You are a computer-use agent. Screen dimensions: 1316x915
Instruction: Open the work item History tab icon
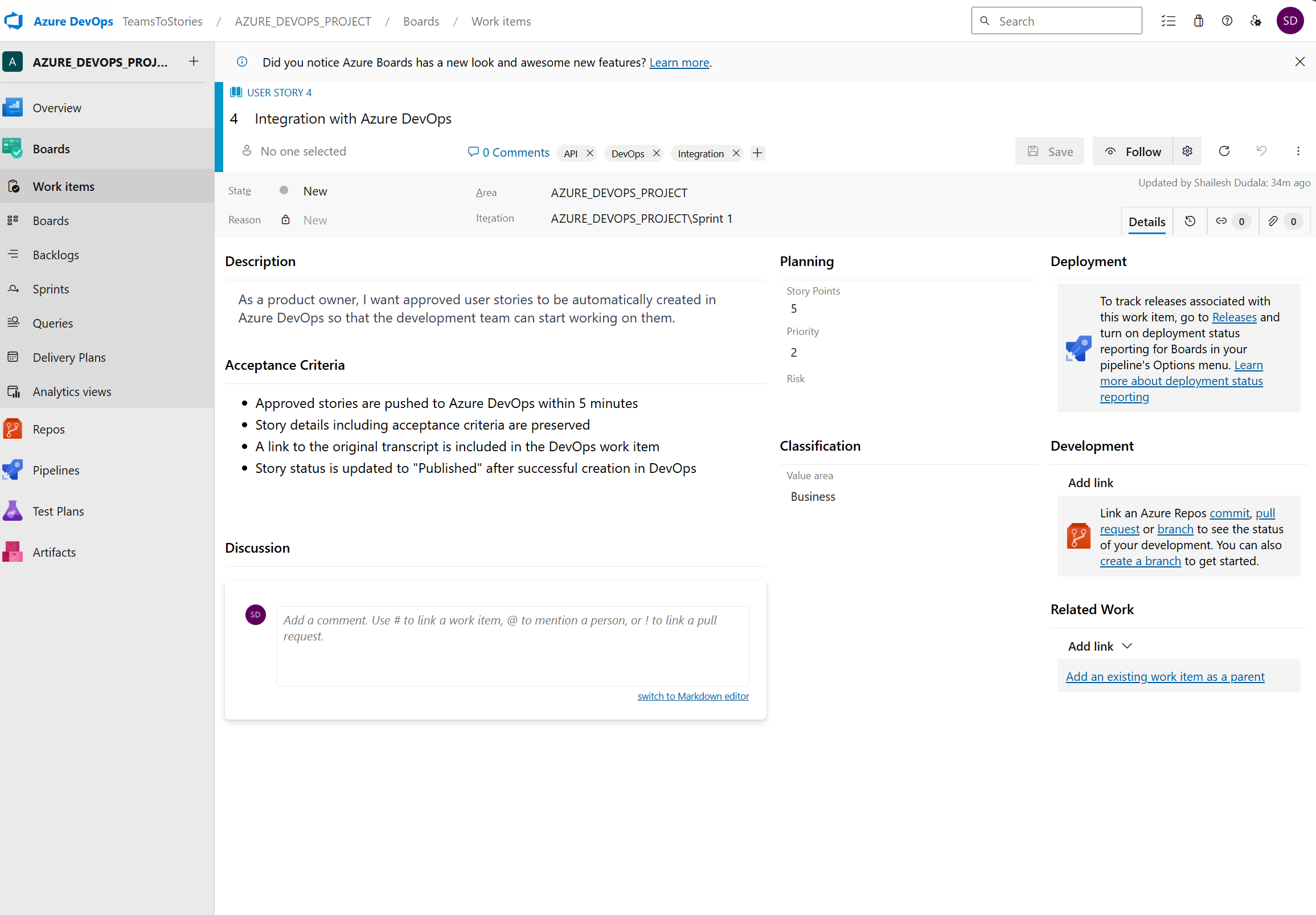point(1190,221)
